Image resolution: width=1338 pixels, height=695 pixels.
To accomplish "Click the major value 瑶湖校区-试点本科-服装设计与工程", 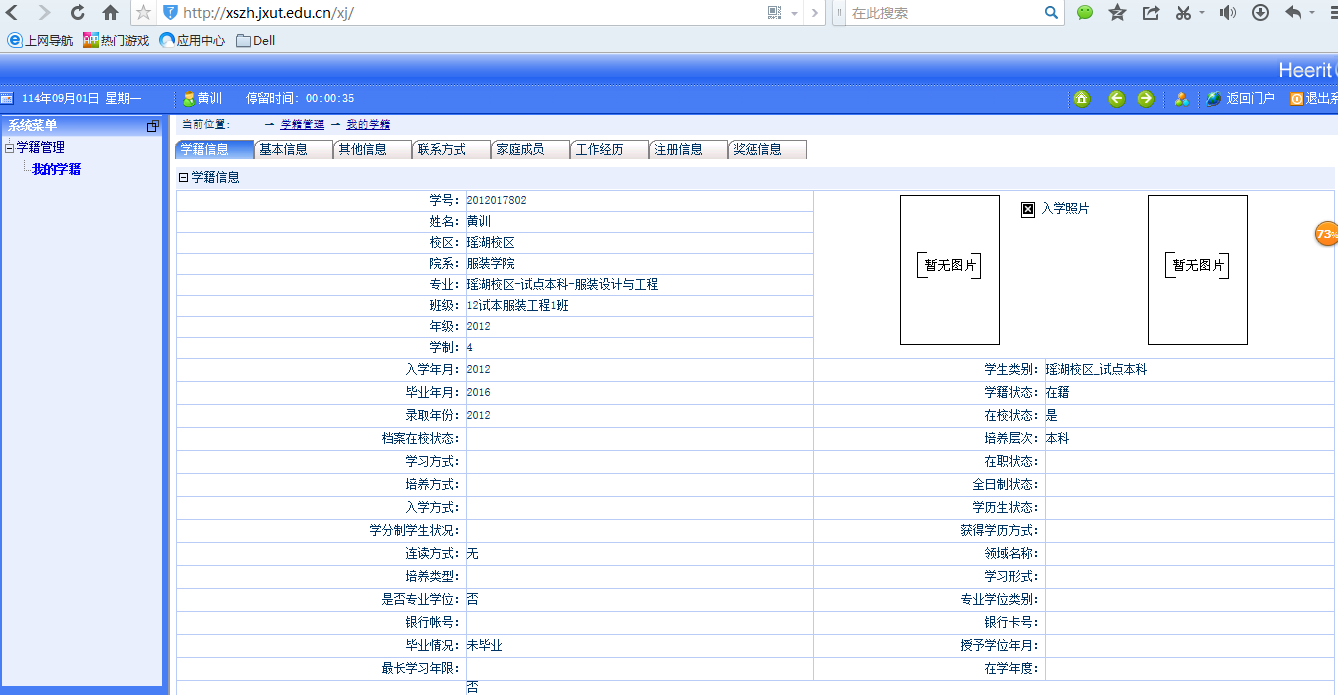I will click(x=562, y=285).
